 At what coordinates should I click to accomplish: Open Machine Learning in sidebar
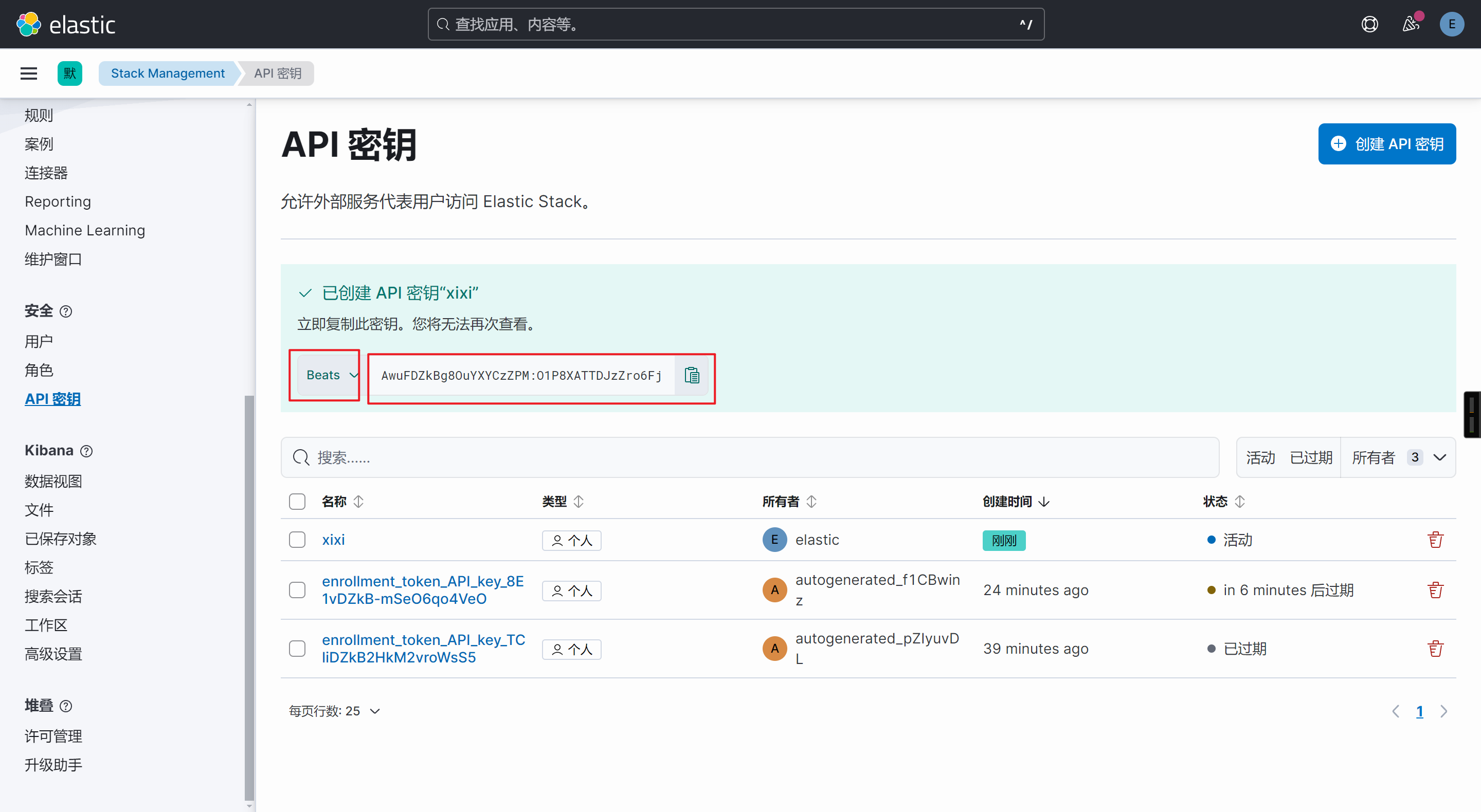(84, 230)
